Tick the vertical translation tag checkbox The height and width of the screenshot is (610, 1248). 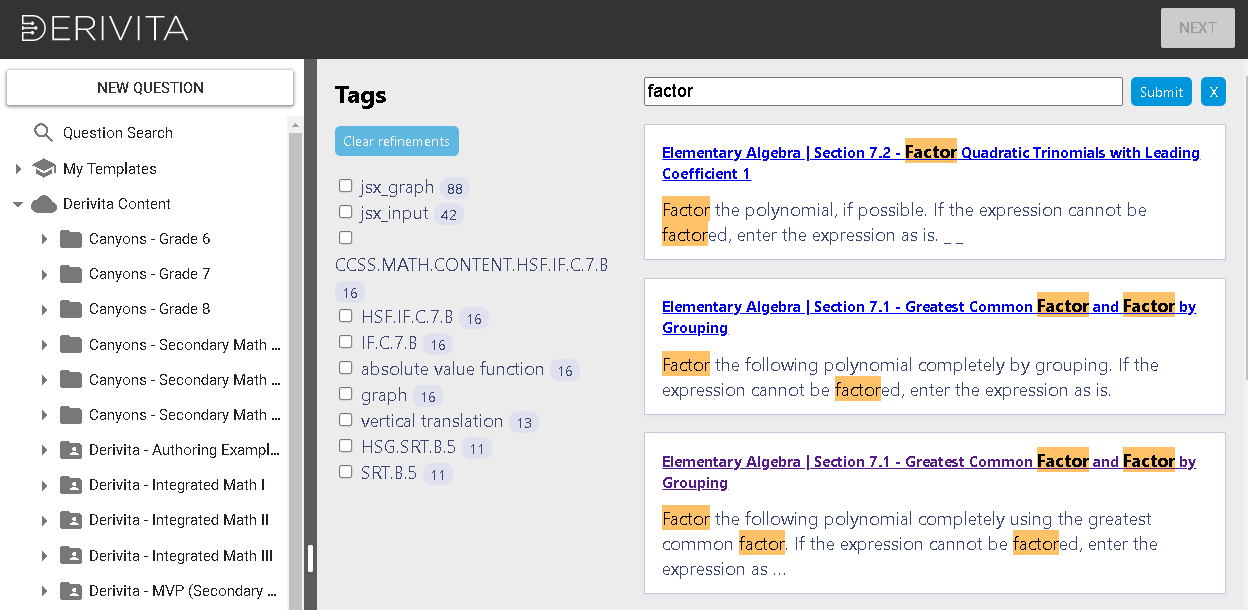(346, 420)
